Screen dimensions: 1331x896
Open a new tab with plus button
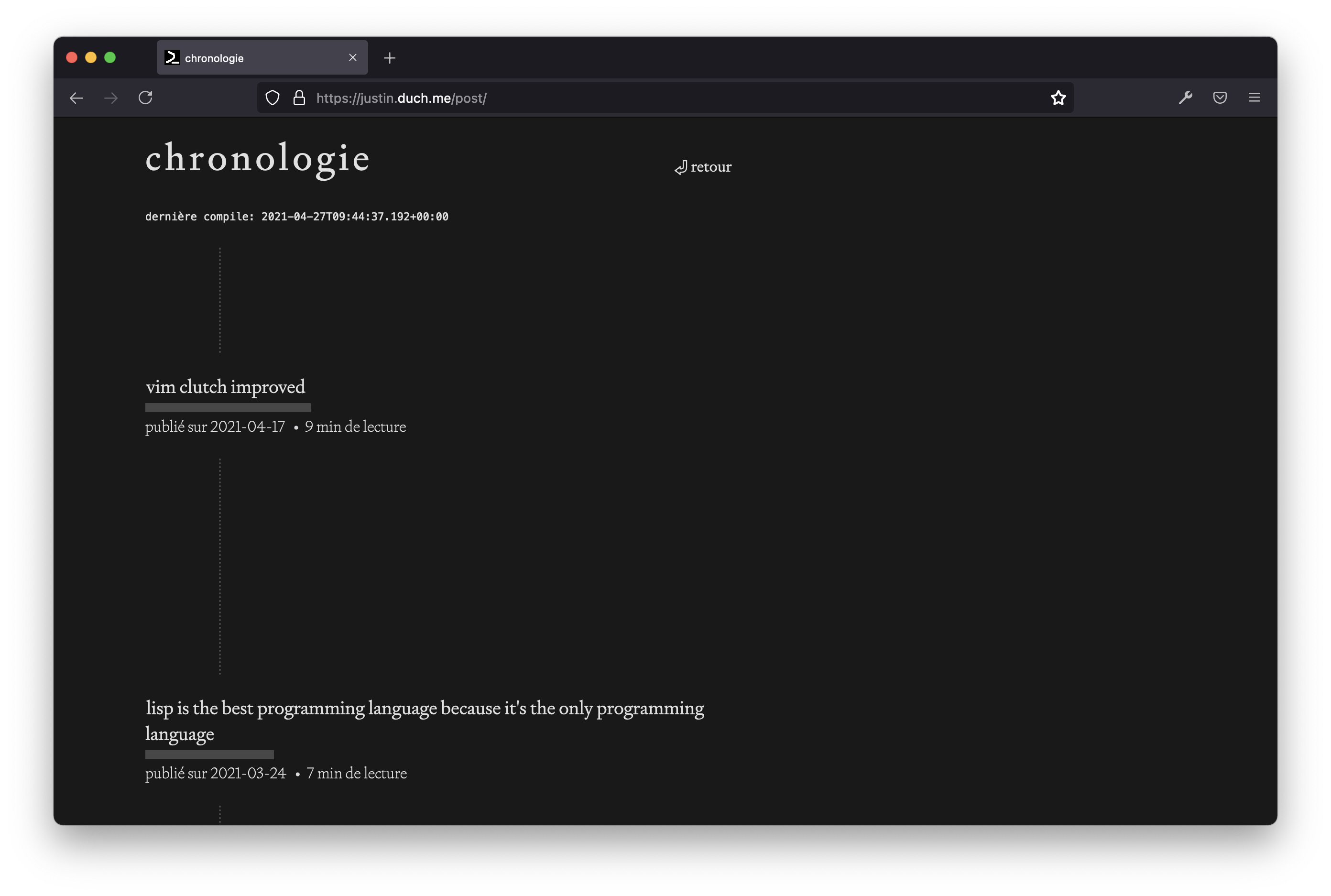tap(390, 58)
